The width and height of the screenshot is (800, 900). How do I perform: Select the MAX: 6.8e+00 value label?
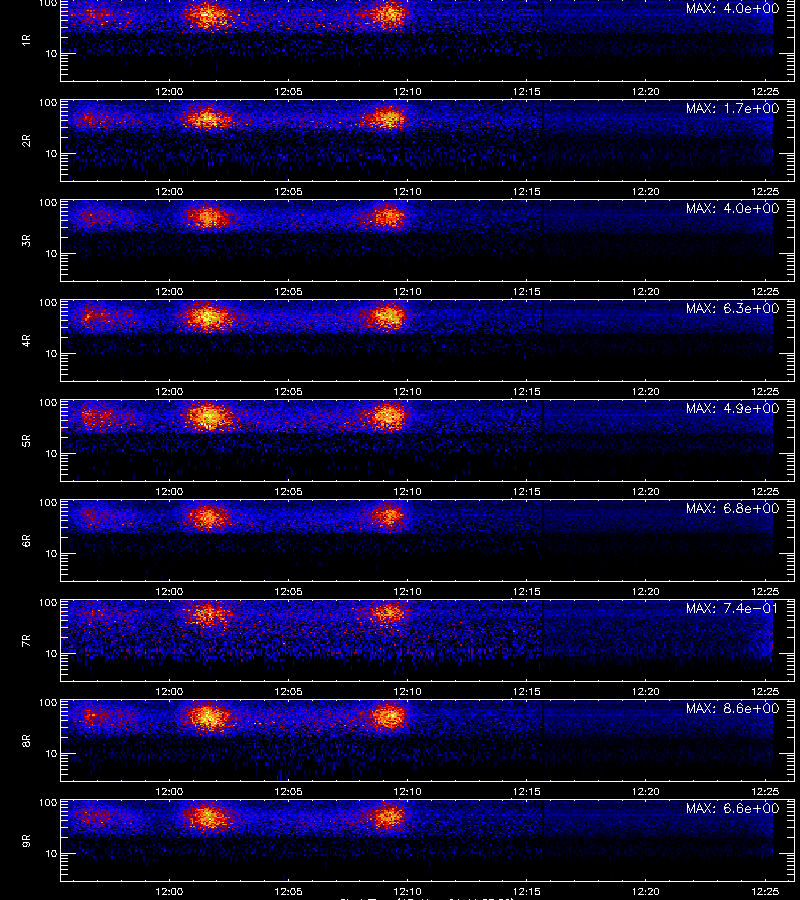(x=732, y=509)
